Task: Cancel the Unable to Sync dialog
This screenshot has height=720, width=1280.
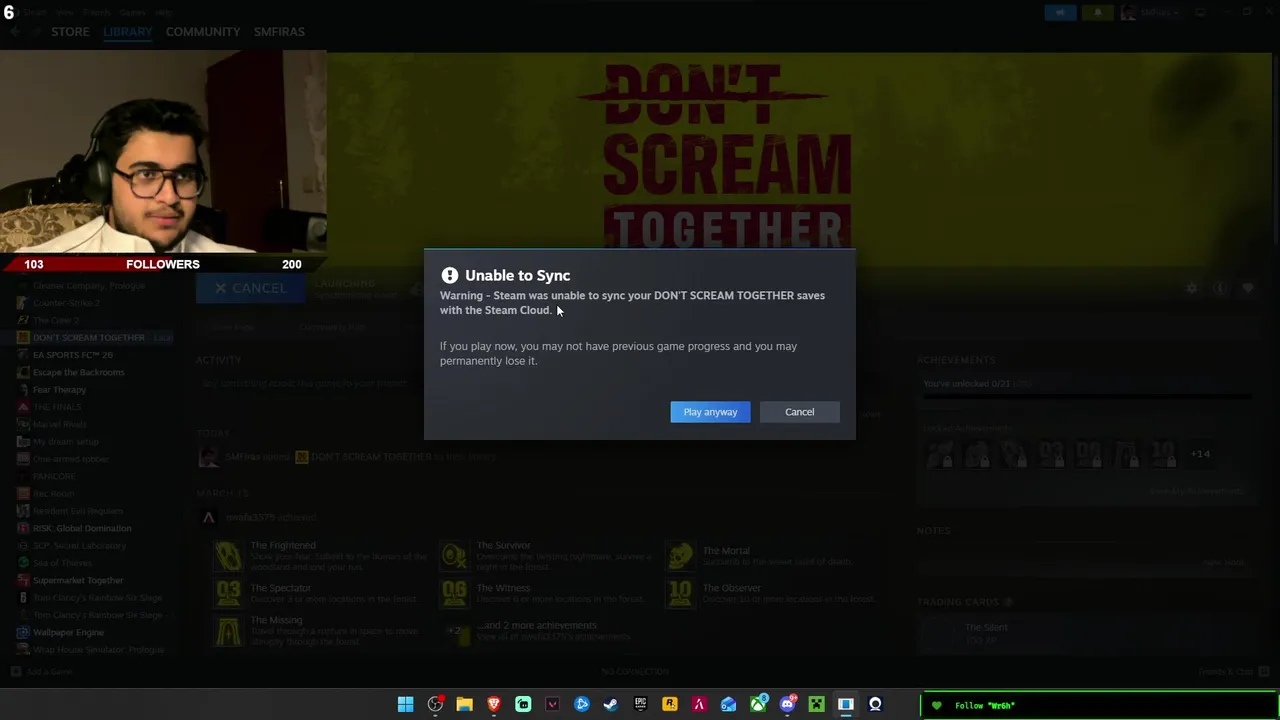Action: (799, 412)
